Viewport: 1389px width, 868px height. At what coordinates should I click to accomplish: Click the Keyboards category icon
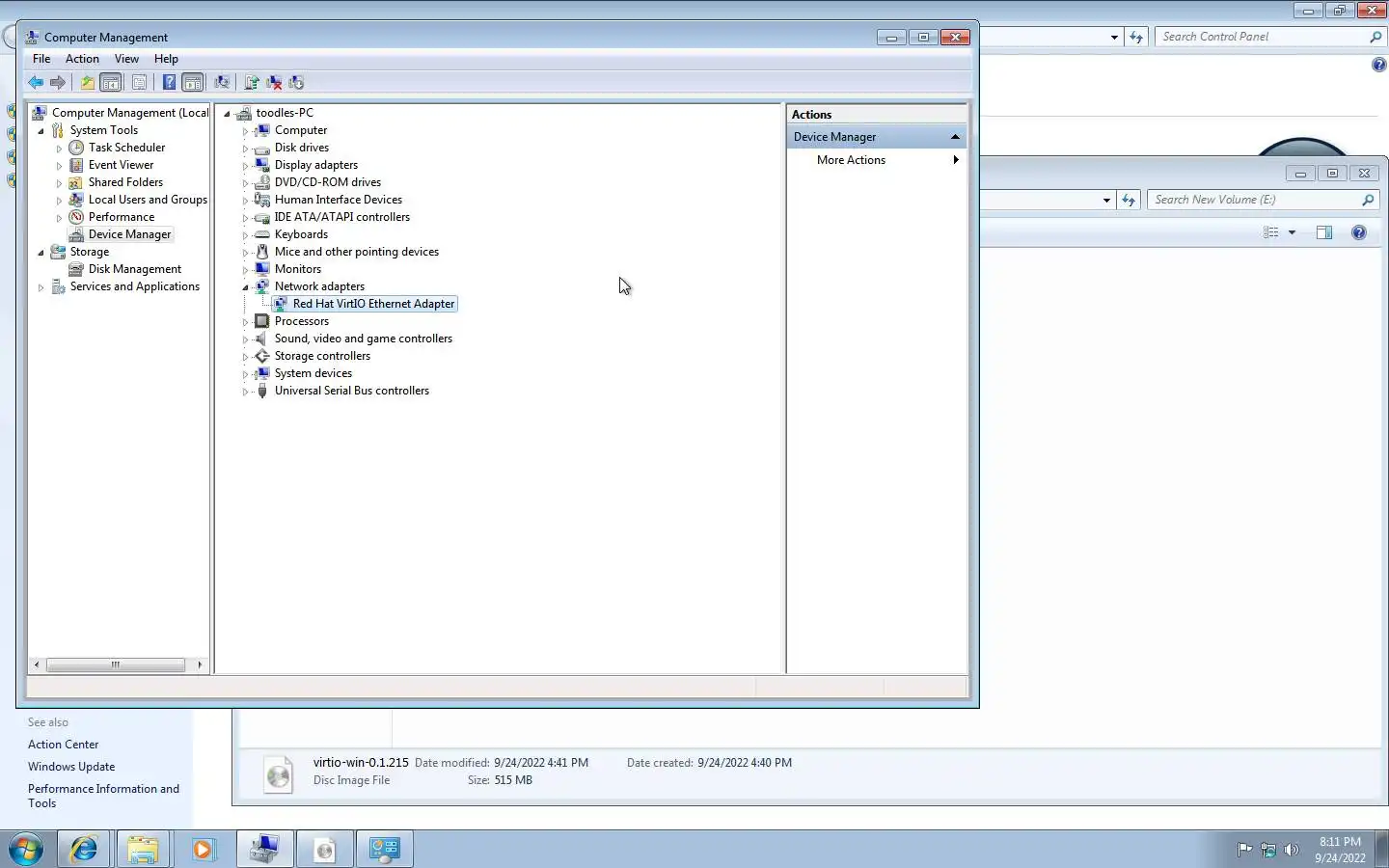[x=261, y=234]
